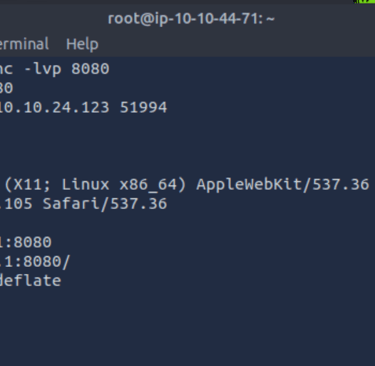Click the :8080 host line text
This screenshot has width=375, height=366.
(26, 242)
